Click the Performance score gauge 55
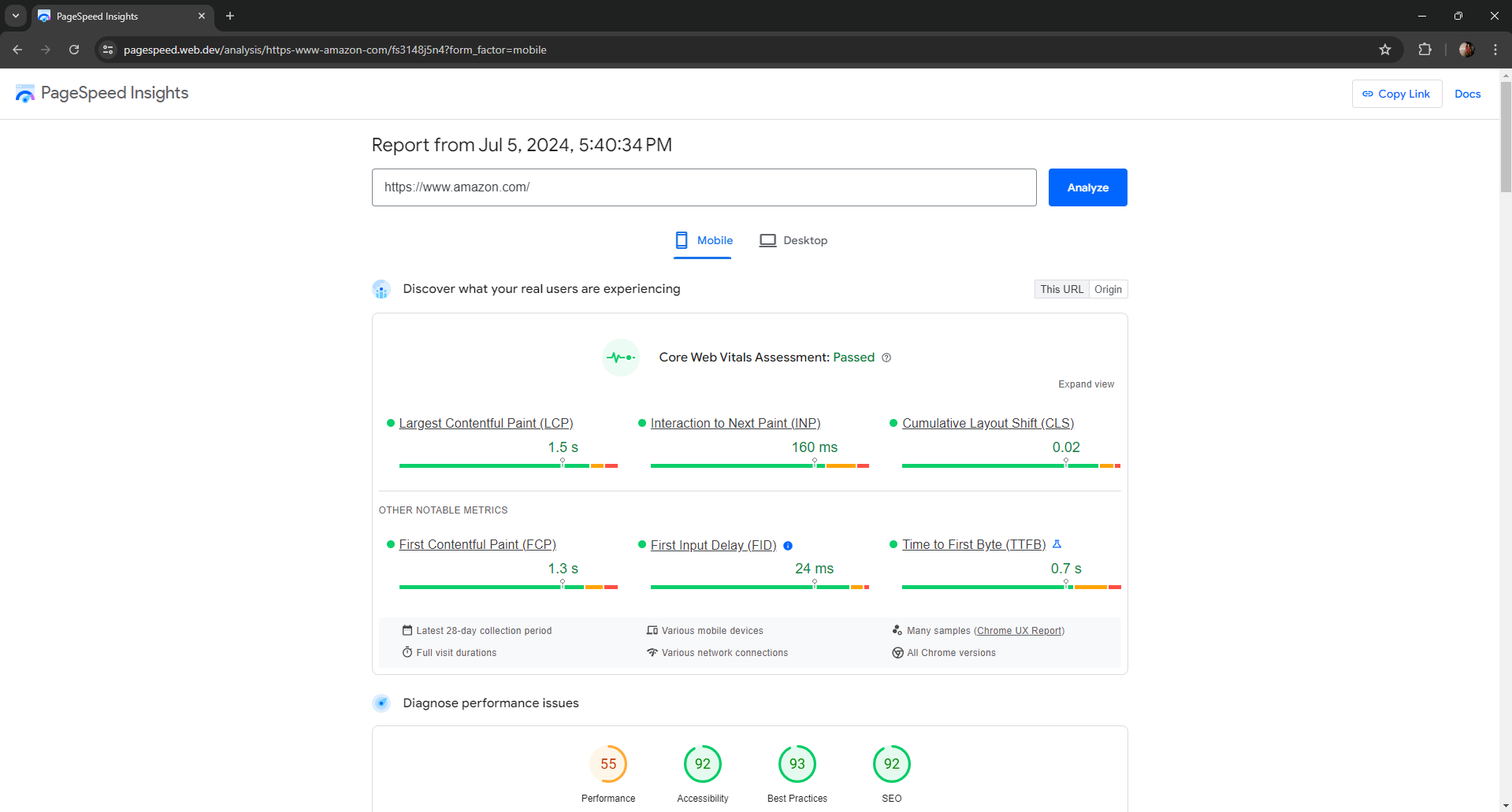Image resolution: width=1512 pixels, height=812 pixels. point(608,764)
